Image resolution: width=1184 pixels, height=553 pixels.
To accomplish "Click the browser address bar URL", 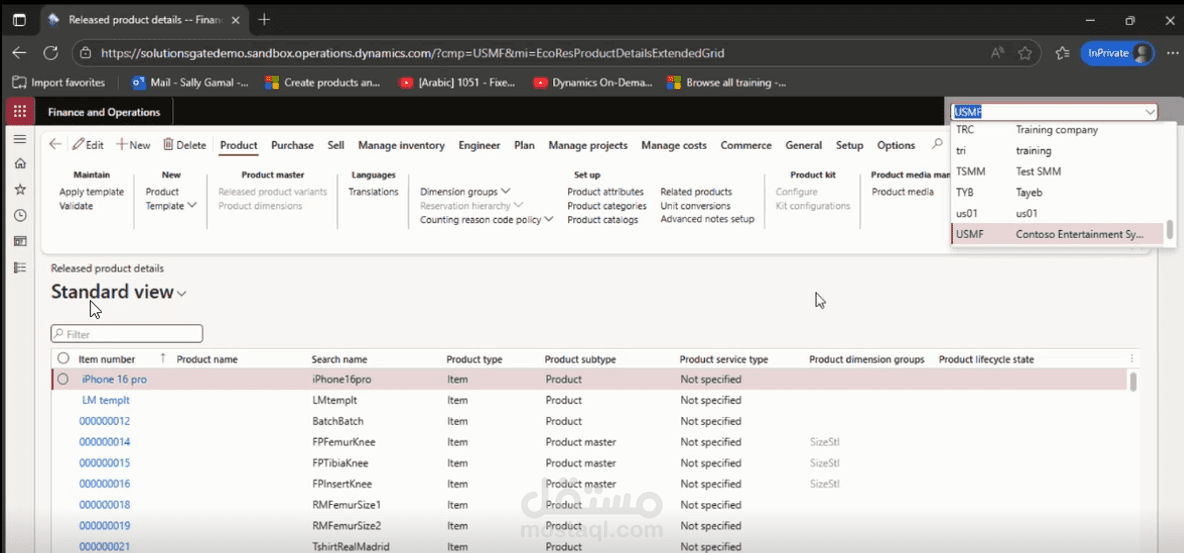I will coord(412,54).
